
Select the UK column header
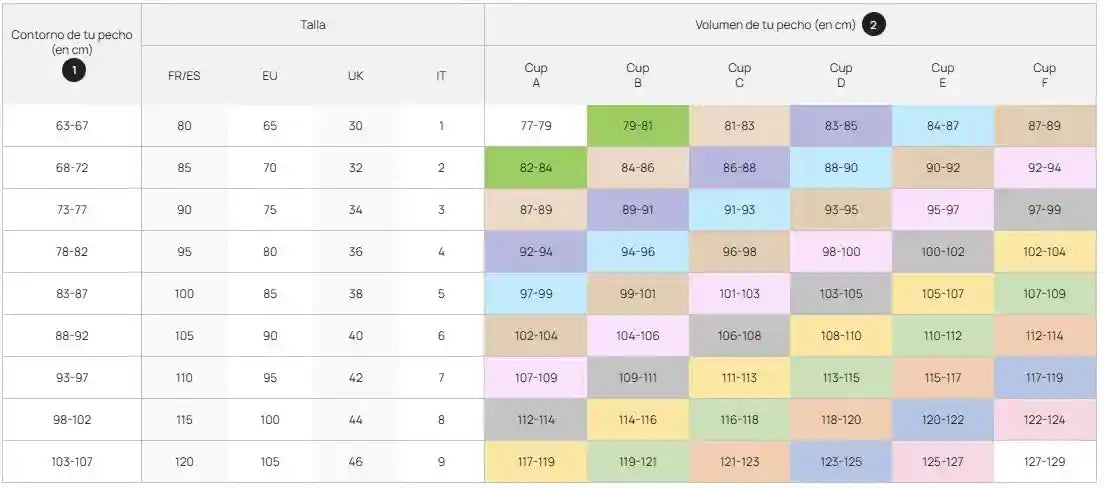point(355,76)
